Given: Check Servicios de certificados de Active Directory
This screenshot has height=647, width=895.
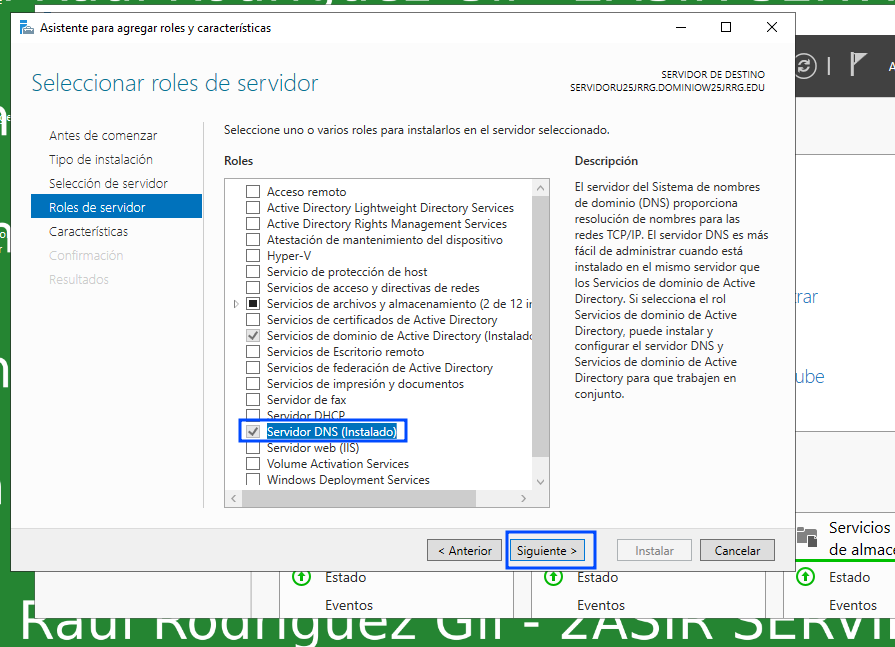Looking at the screenshot, I should tap(253, 320).
